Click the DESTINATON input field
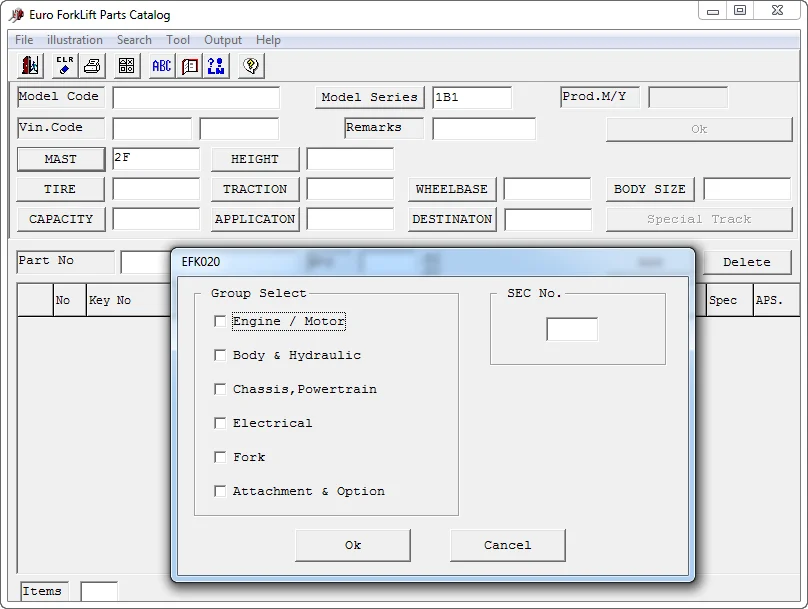This screenshot has height=609, width=808. click(548, 219)
